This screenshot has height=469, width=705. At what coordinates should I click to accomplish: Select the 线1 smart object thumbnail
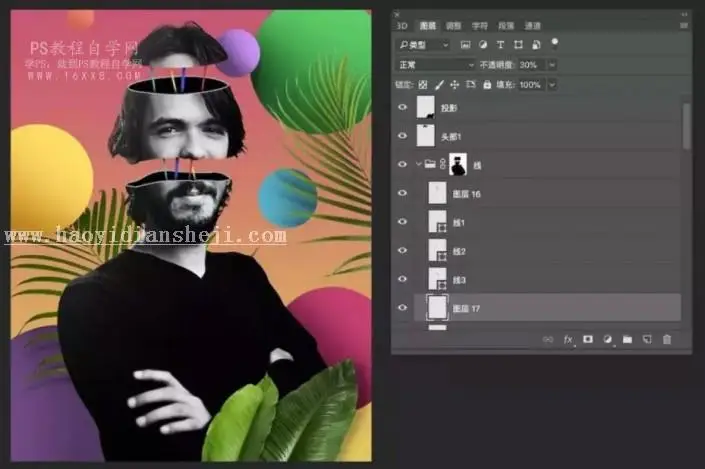[437, 222]
